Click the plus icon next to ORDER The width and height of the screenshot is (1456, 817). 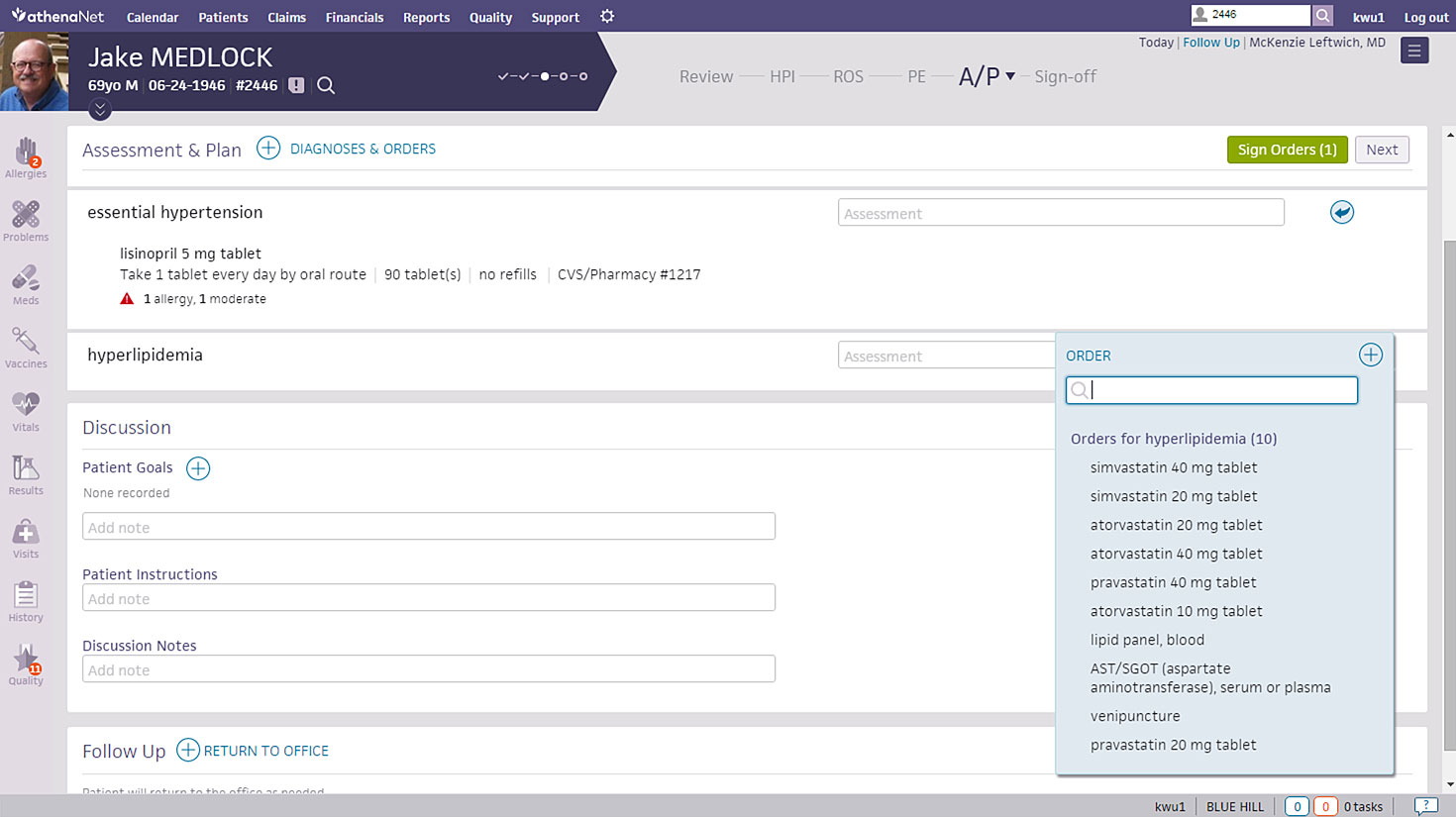coord(1371,355)
